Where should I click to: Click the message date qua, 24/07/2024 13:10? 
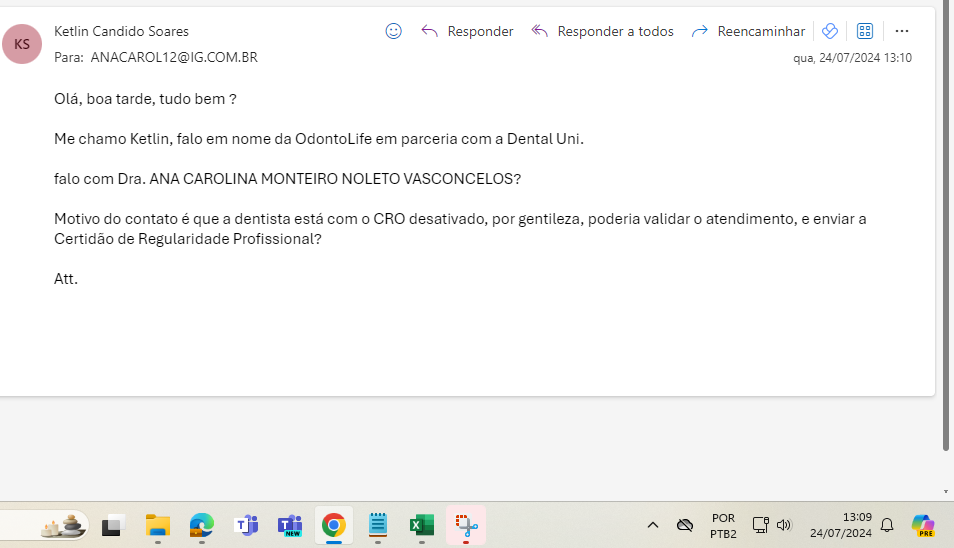tap(852, 58)
